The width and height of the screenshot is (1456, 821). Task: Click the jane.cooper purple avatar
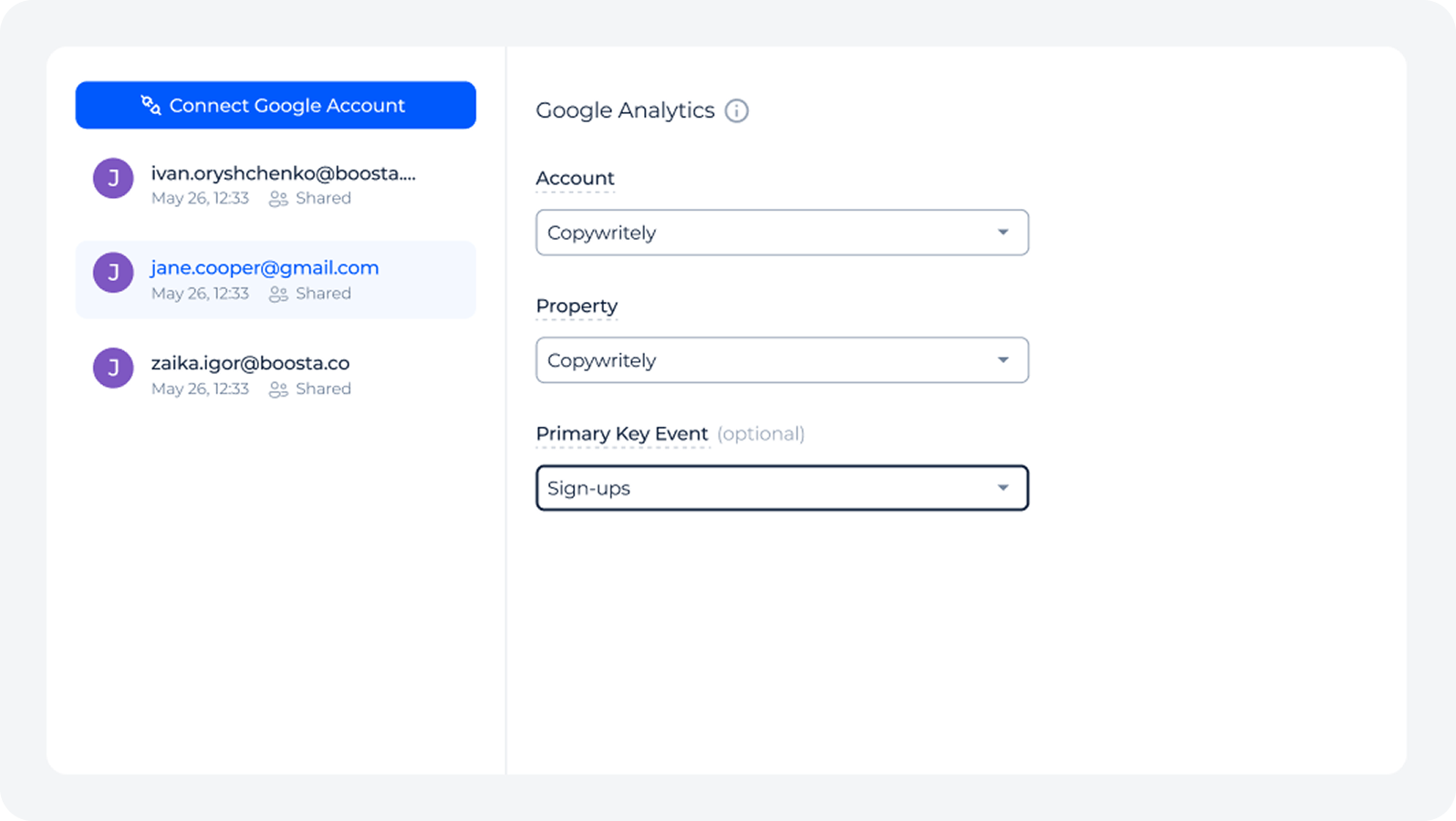point(113,273)
